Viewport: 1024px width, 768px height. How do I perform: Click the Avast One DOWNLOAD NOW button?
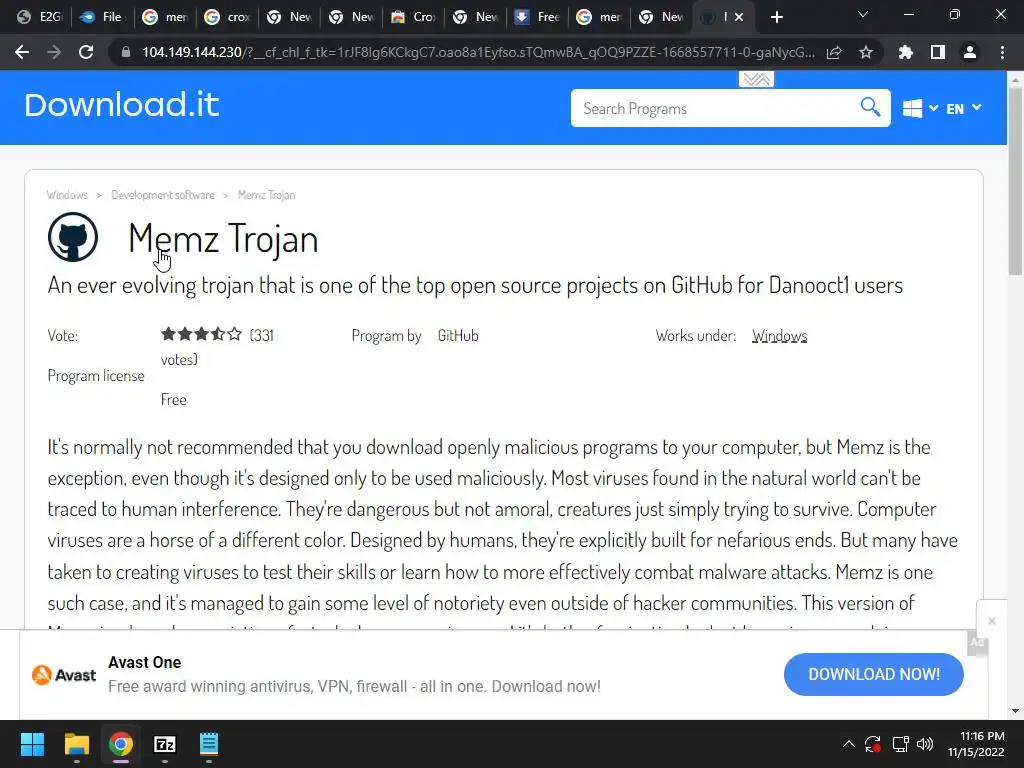873,674
